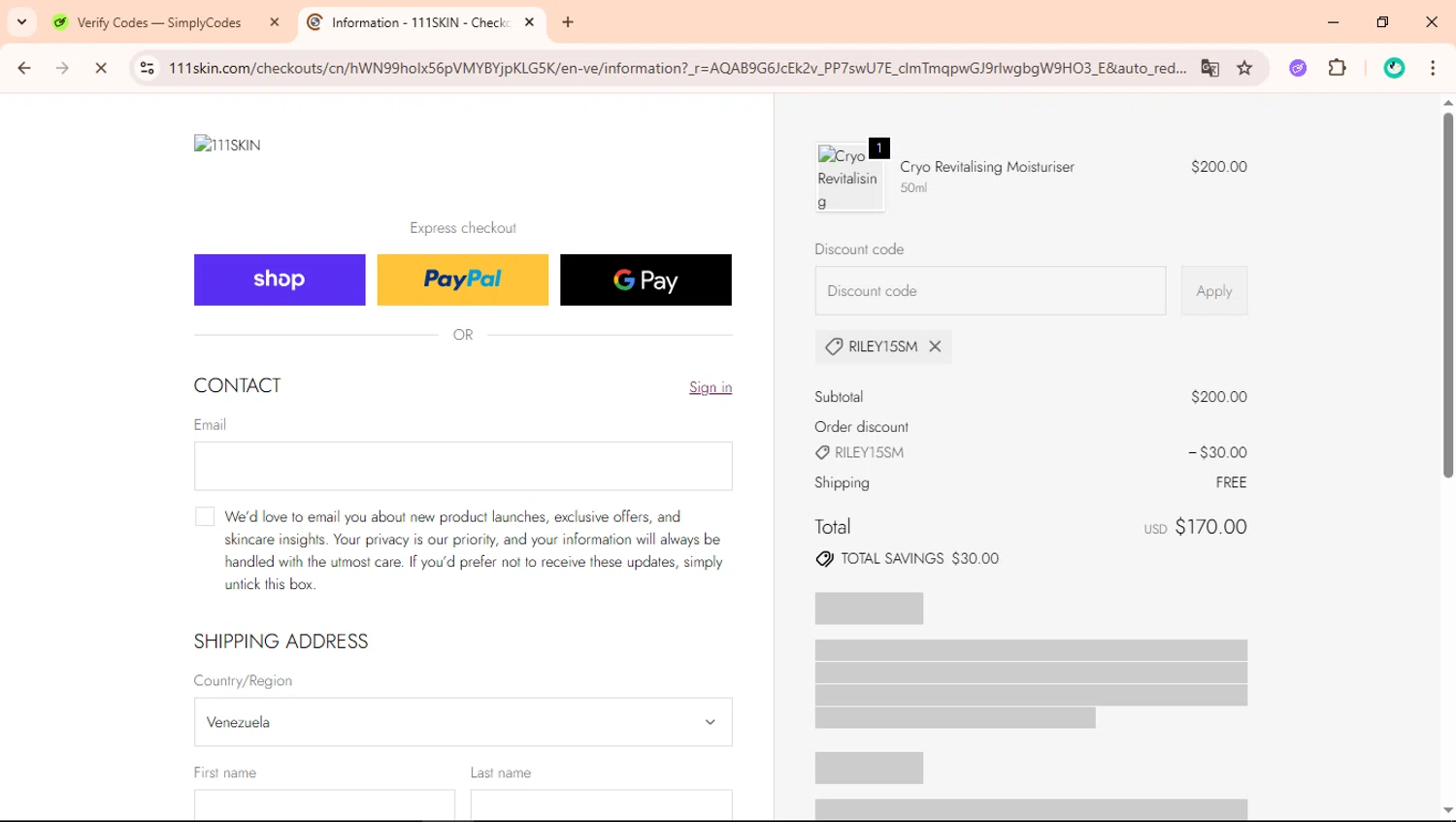
Task: Click the translate page icon
Action: click(x=1209, y=68)
